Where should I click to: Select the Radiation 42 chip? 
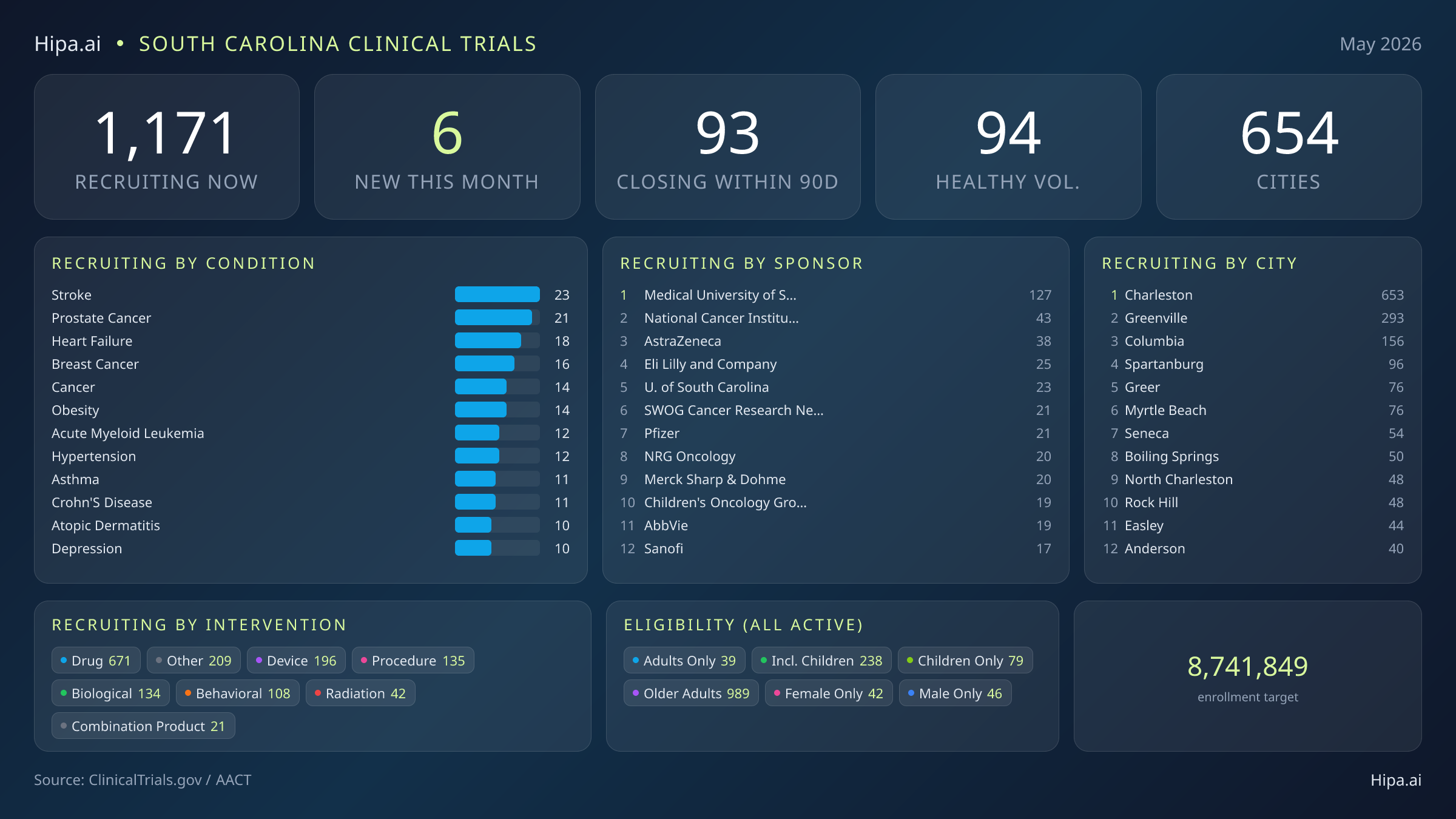click(x=360, y=693)
